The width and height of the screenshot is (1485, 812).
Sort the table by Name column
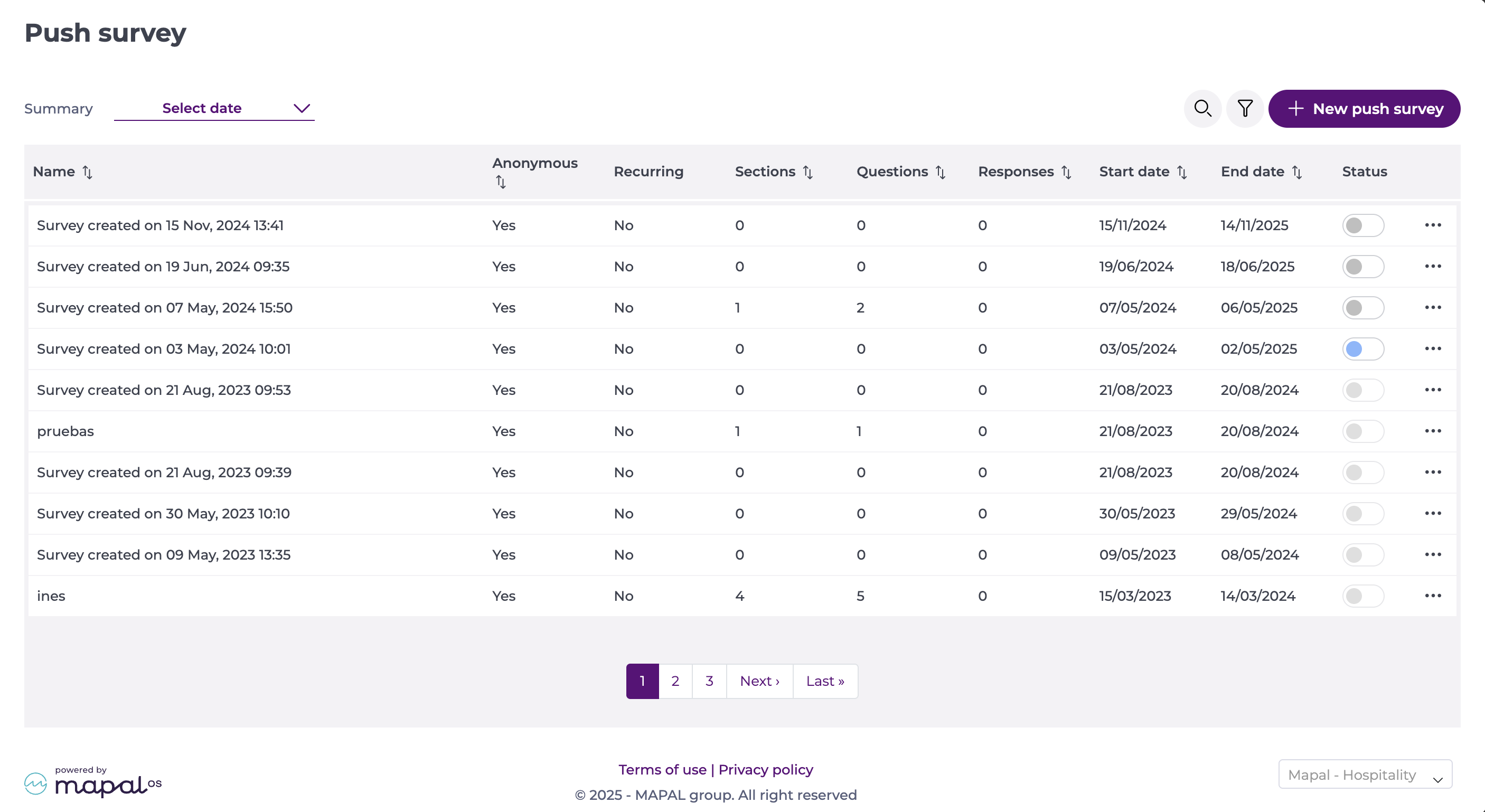click(x=87, y=171)
